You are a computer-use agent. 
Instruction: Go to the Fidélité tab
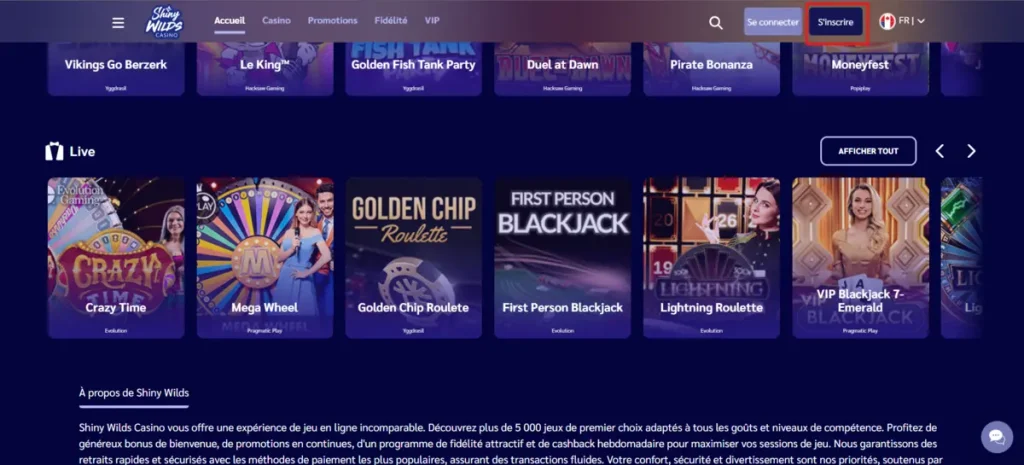391,20
